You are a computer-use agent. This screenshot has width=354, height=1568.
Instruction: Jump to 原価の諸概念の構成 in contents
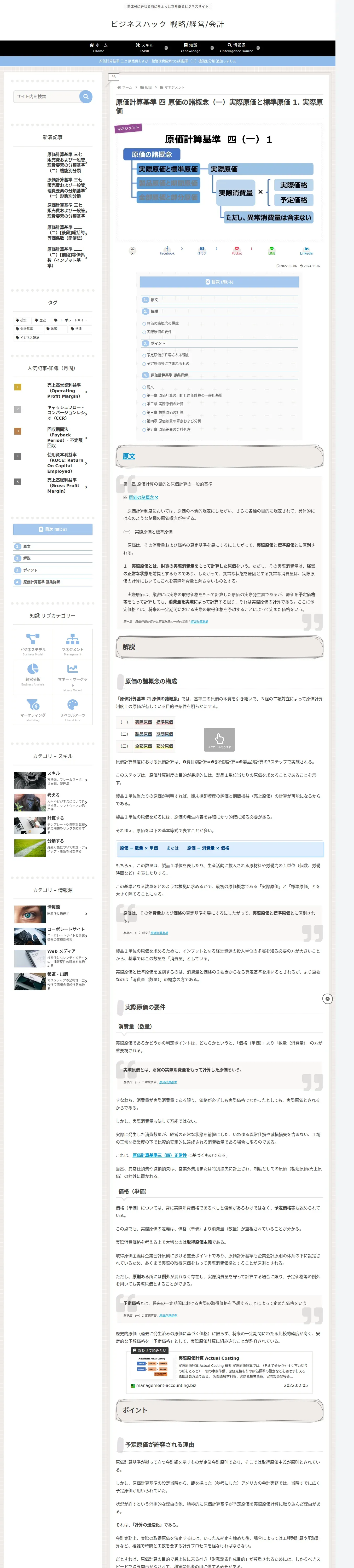(x=163, y=323)
